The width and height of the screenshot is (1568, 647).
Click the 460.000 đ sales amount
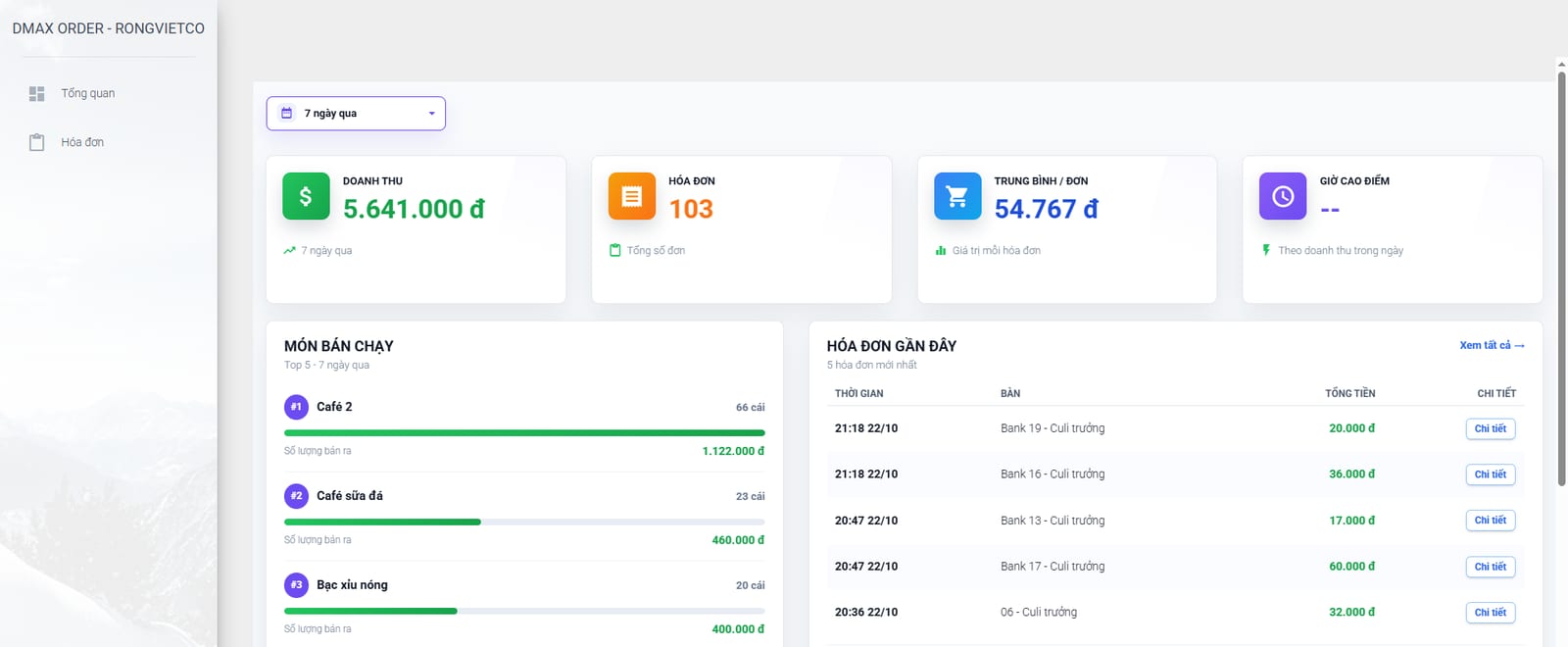738,540
